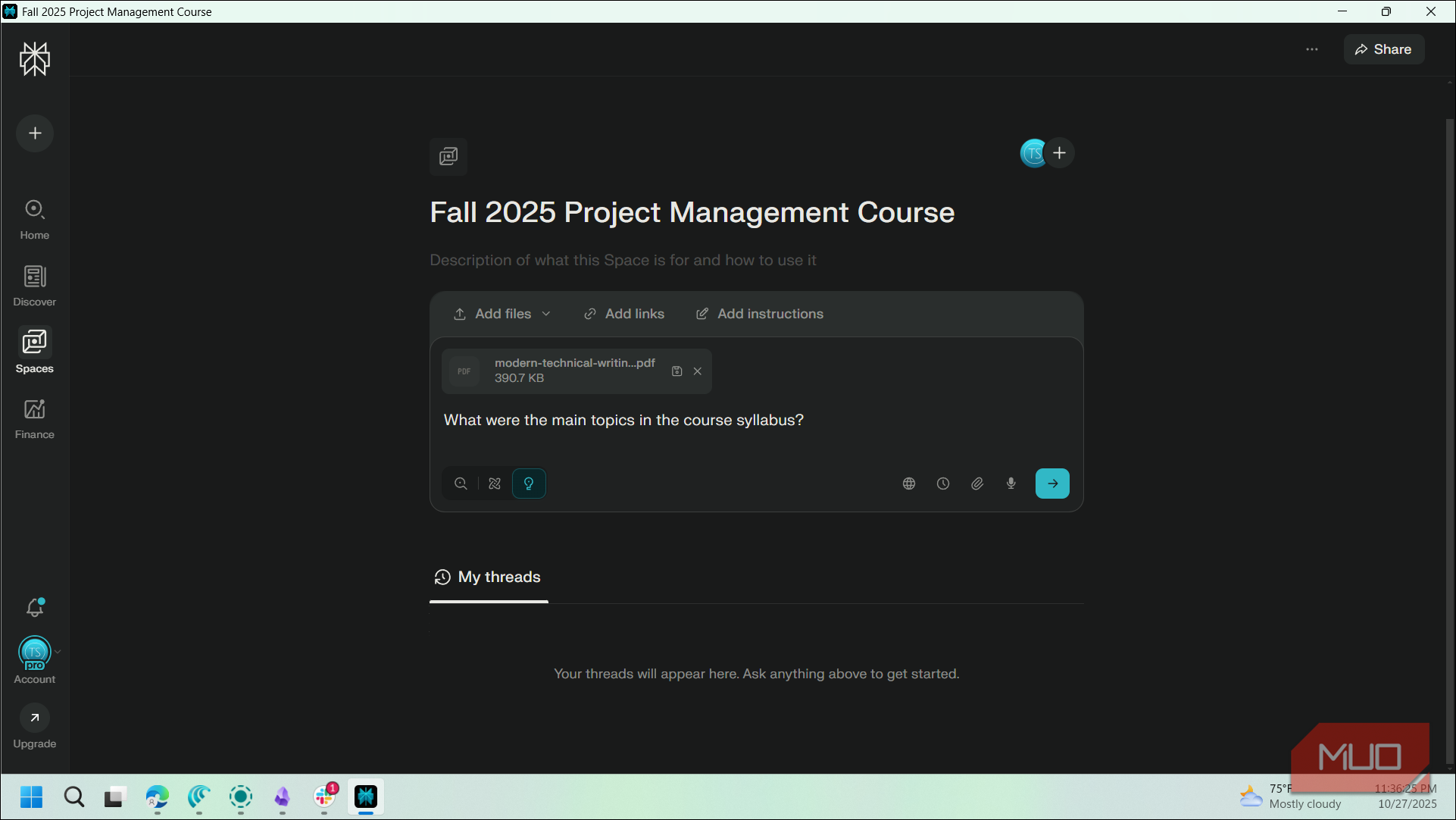
Task: Select the My threads tab
Action: (488, 577)
